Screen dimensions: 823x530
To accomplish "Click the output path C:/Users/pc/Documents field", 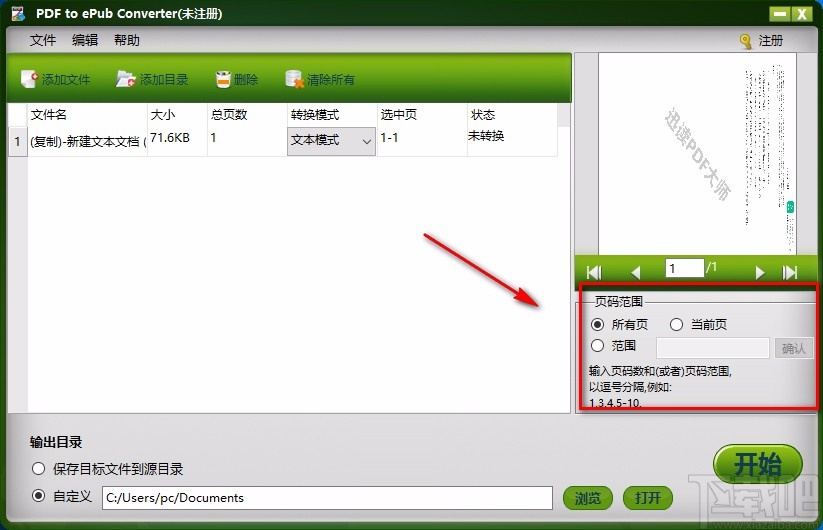I will (x=328, y=498).
